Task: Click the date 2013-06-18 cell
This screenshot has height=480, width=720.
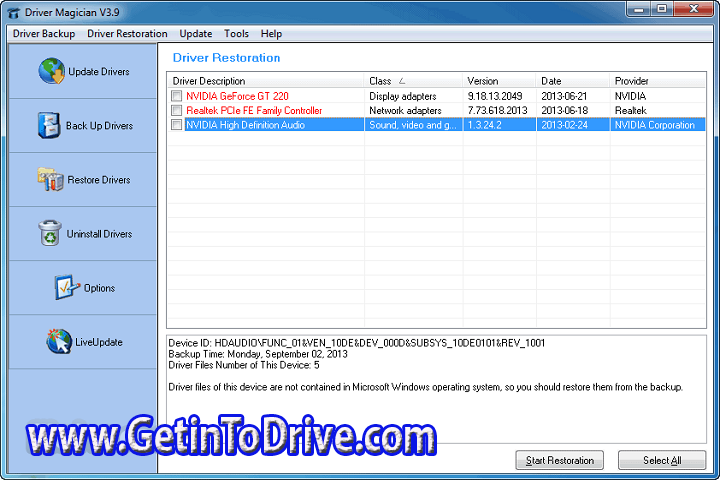Action: coord(564,110)
